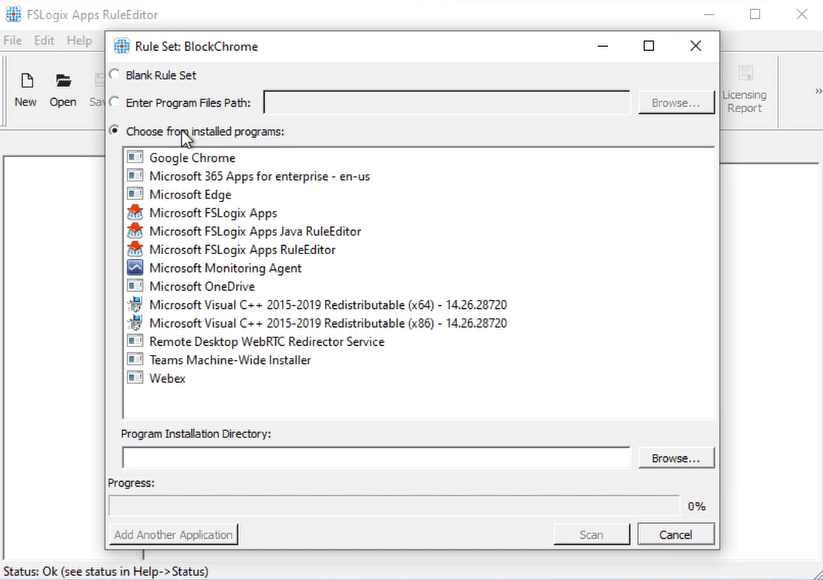This screenshot has height=580, width=823.
Task: Select Microsoft Monitoring Agent text
Action: (225, 268)
